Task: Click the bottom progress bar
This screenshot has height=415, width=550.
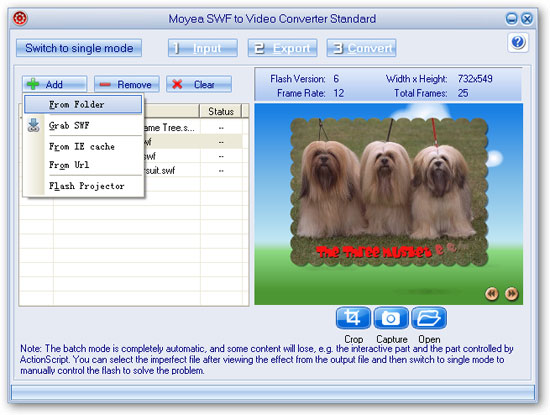Action: click(x=273, y=393)
